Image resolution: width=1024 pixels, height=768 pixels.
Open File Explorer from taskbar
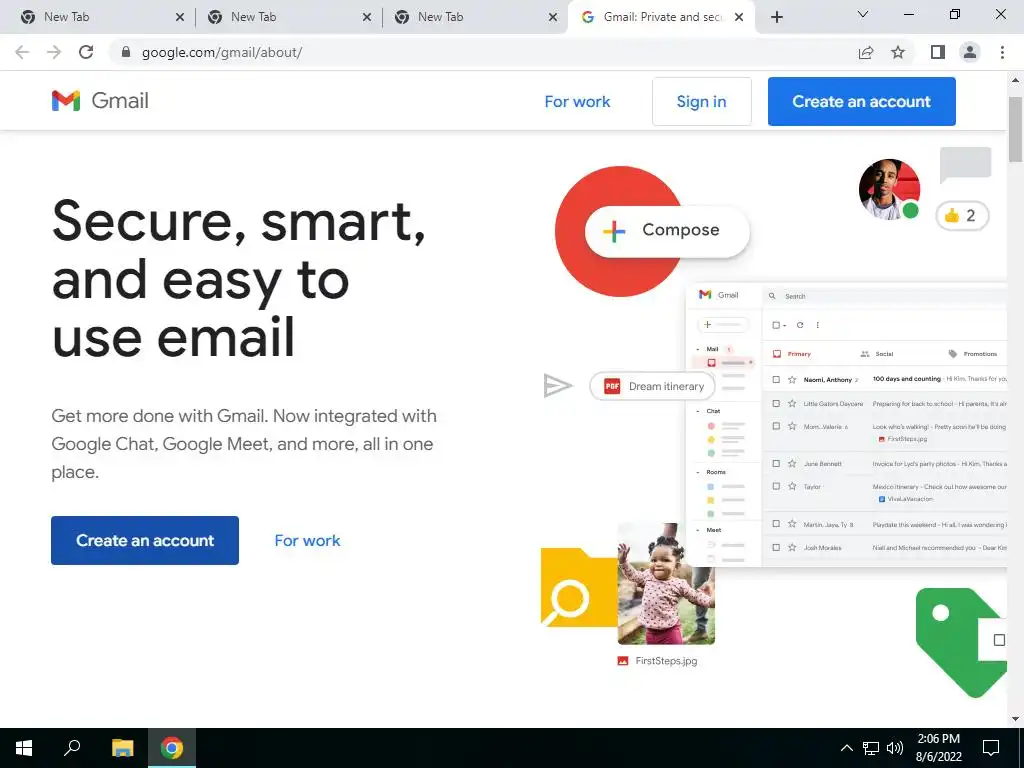[122, 748]
